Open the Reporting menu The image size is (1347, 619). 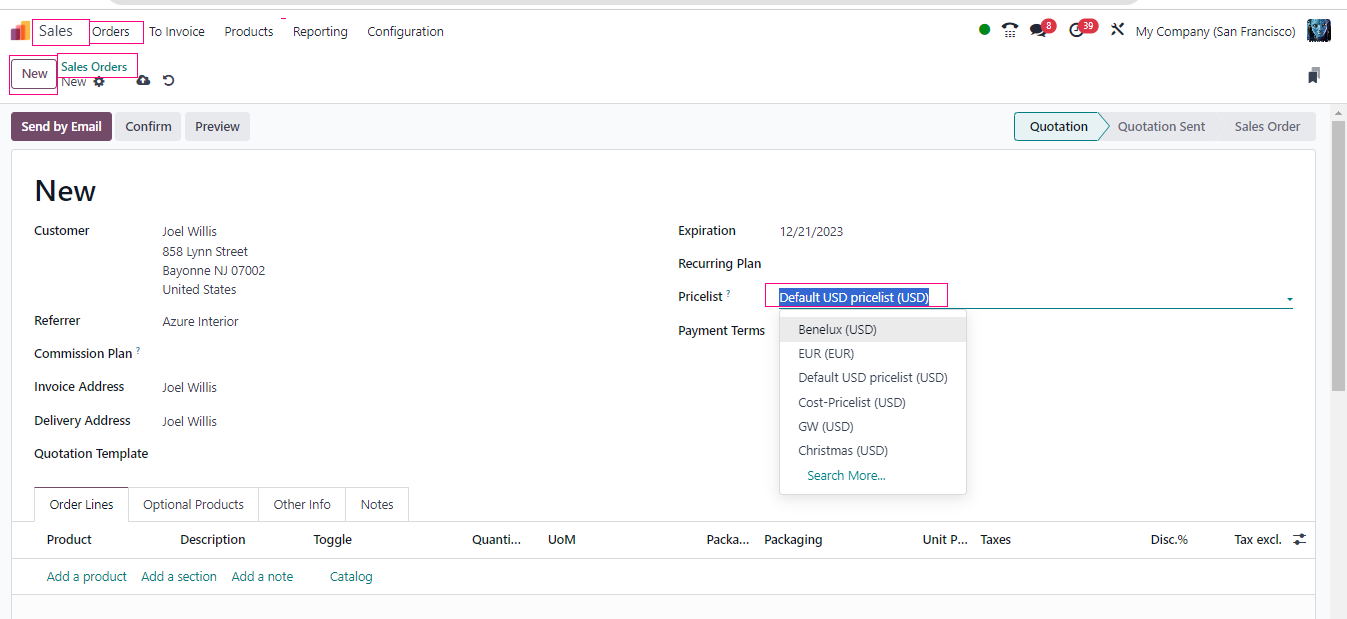tap(320, 32)
